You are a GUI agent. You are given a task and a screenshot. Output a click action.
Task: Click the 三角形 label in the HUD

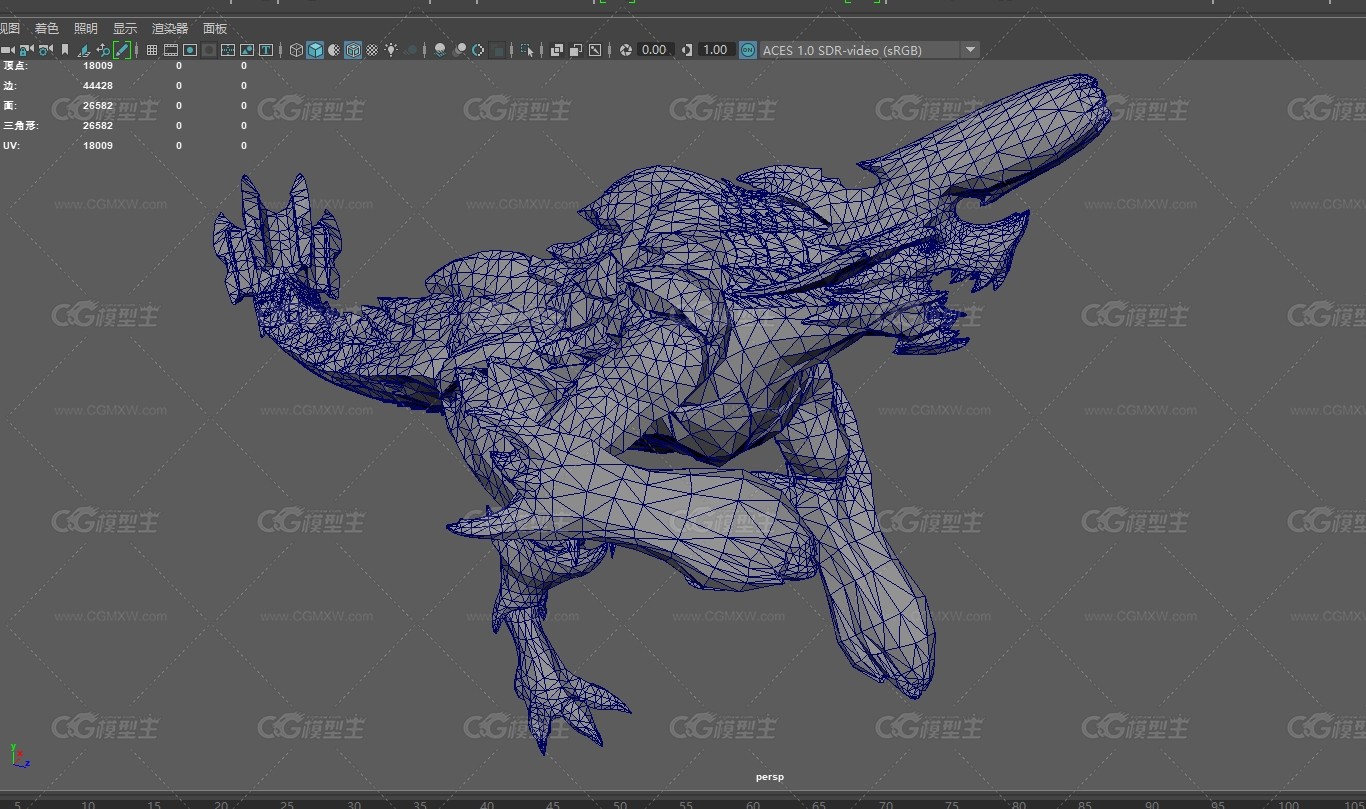click(20, 126)
